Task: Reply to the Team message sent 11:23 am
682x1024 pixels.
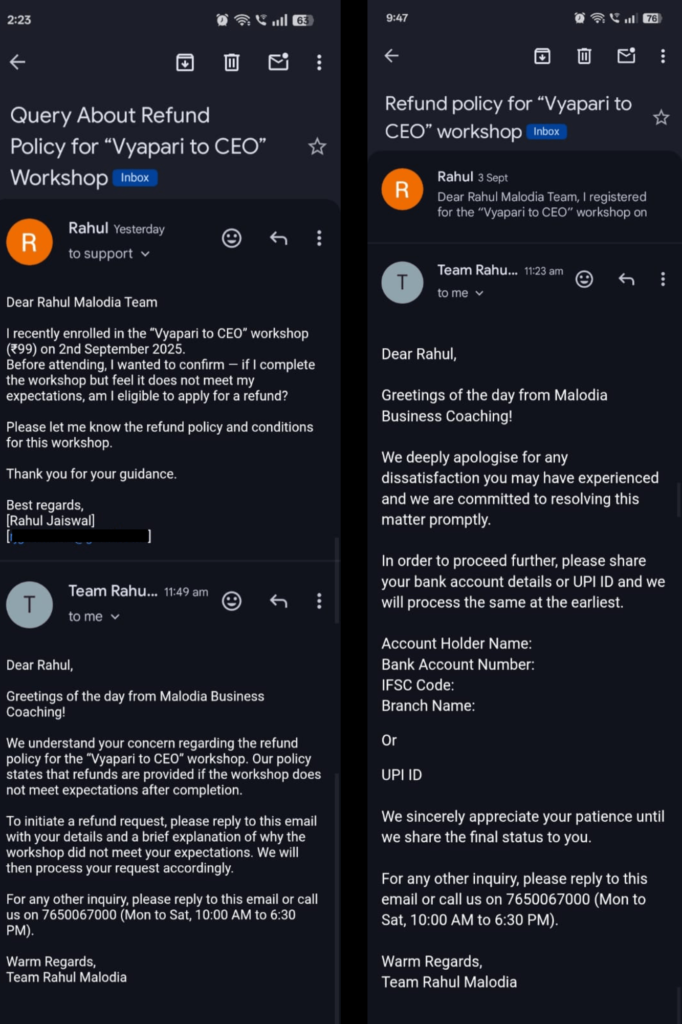Action: point(626,279)
